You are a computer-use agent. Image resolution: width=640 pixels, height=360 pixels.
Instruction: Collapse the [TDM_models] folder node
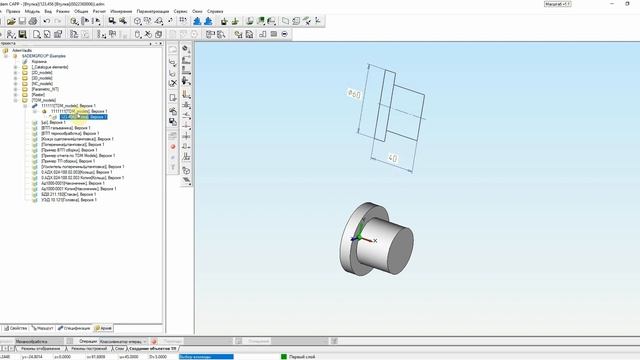(16, 100)
